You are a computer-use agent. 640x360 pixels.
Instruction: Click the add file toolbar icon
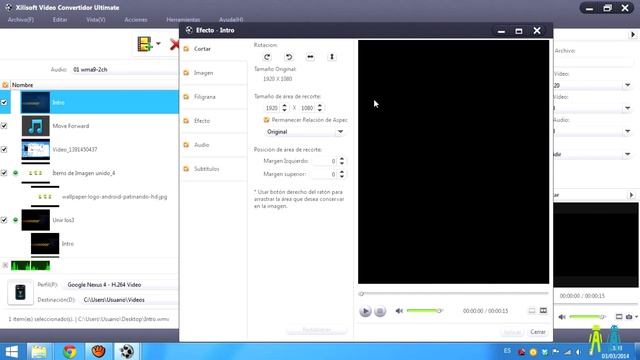144,44
